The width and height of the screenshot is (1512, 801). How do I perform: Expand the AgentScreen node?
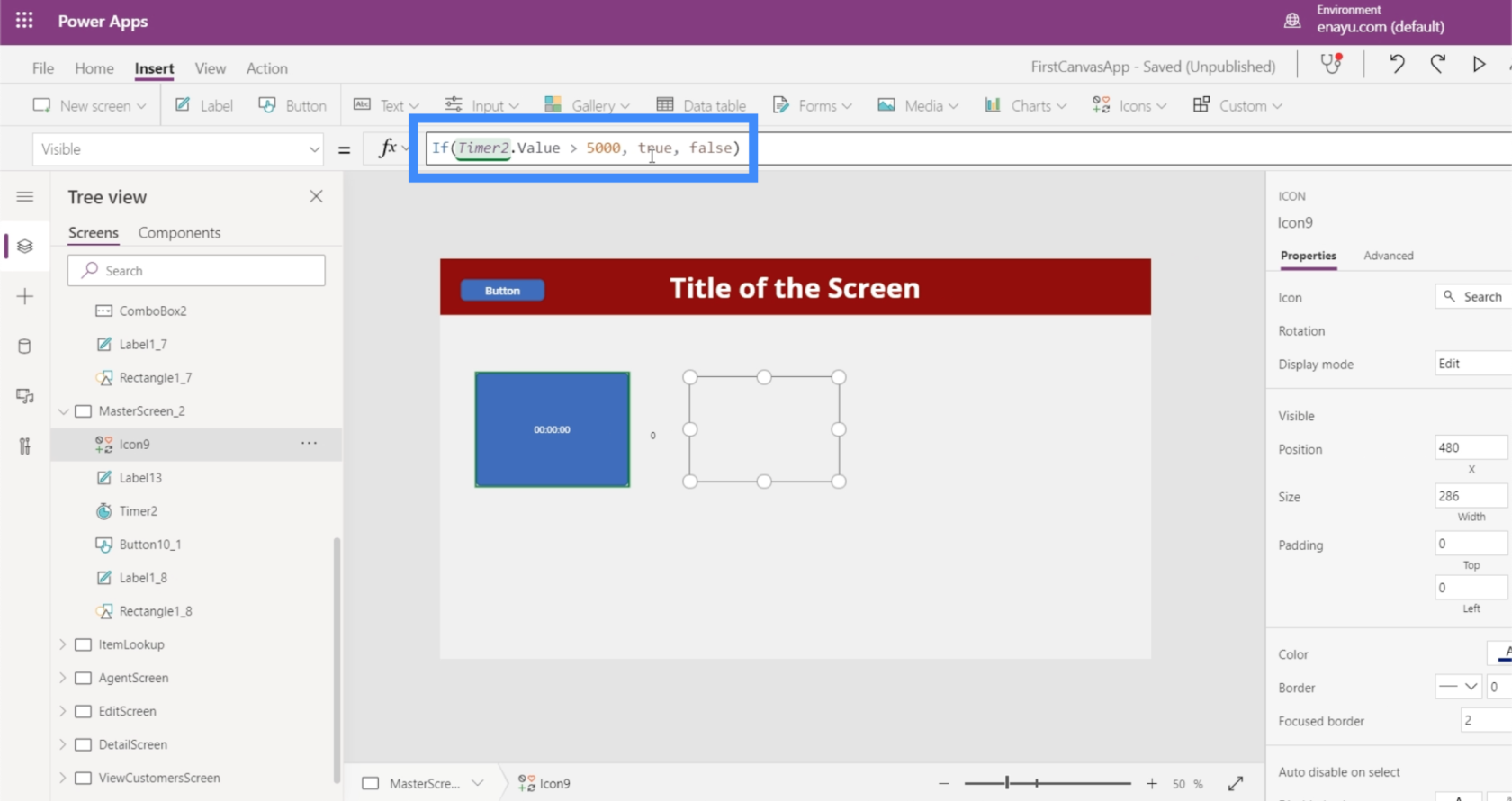tap(63, 678)
